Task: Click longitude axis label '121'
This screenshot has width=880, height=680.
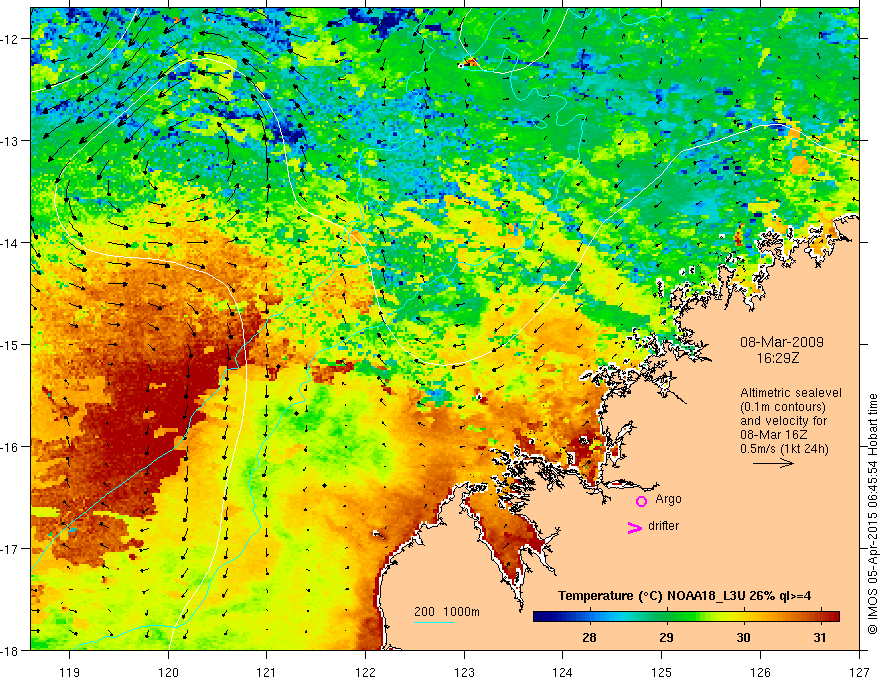Action: pos(267,672)
